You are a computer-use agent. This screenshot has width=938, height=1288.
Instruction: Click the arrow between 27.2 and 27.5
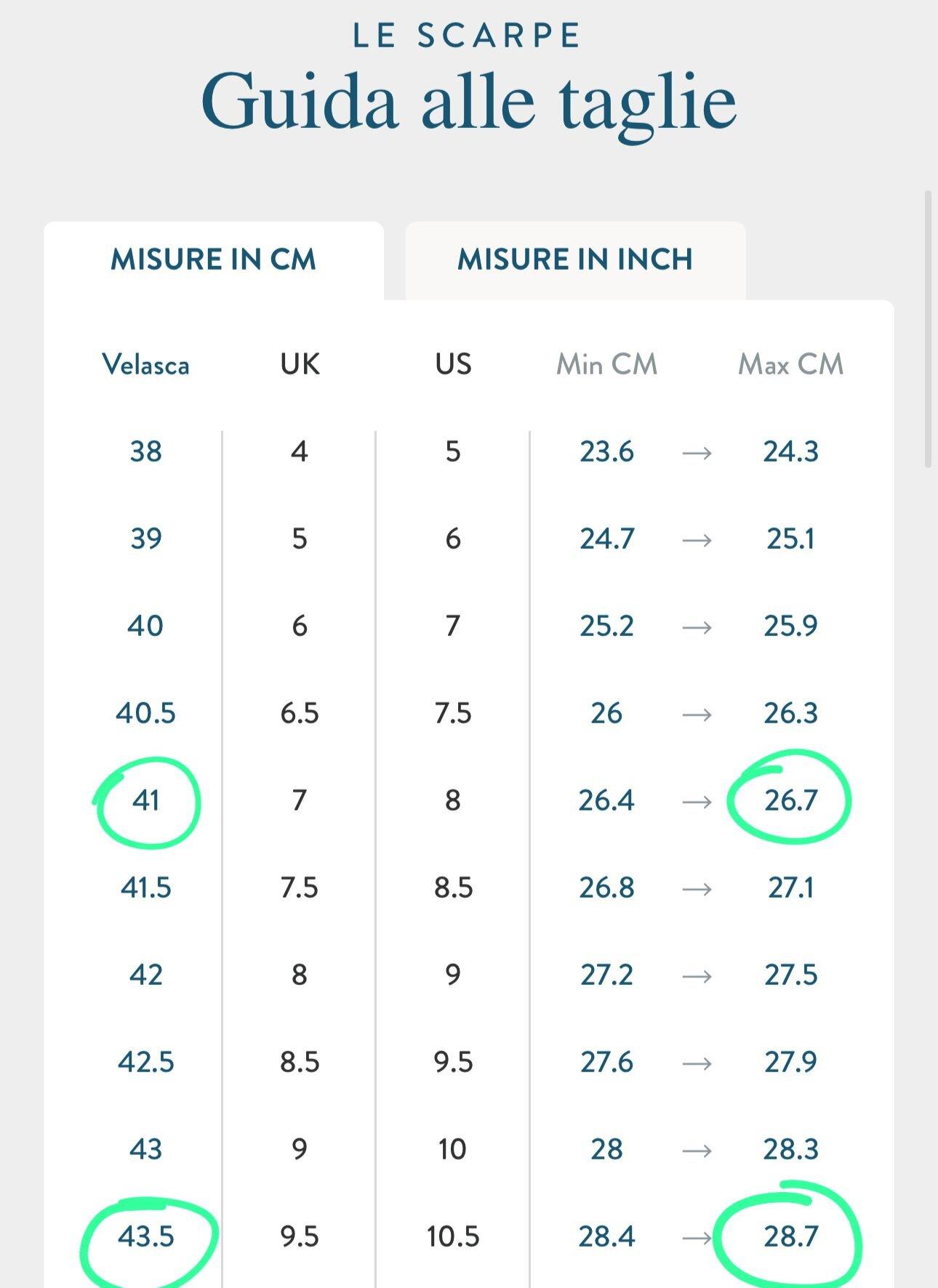click(x=697, y=976)
